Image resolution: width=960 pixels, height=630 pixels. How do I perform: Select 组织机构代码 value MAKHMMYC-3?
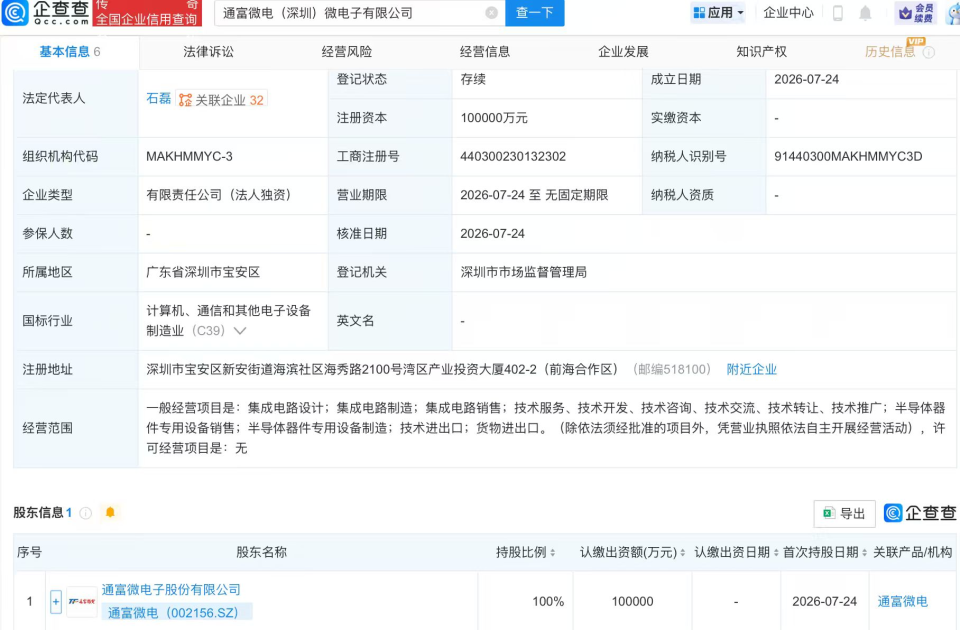click(189, 157)
